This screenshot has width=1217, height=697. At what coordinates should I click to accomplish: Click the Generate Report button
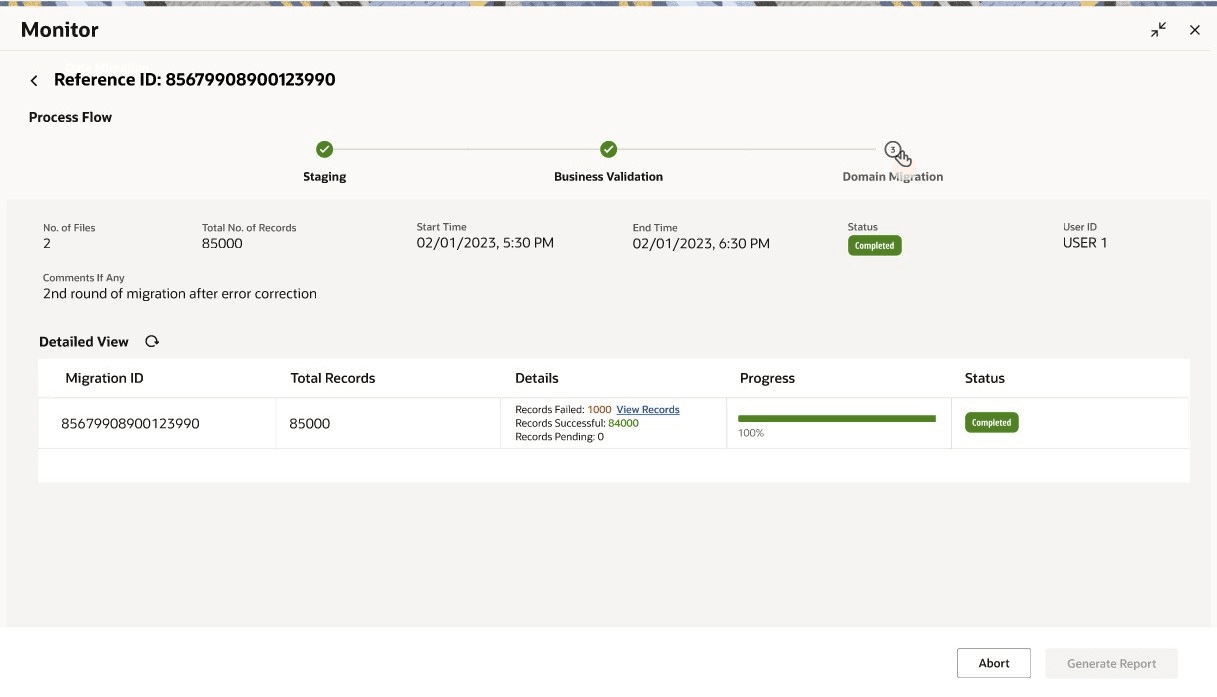coord(1111,663)
